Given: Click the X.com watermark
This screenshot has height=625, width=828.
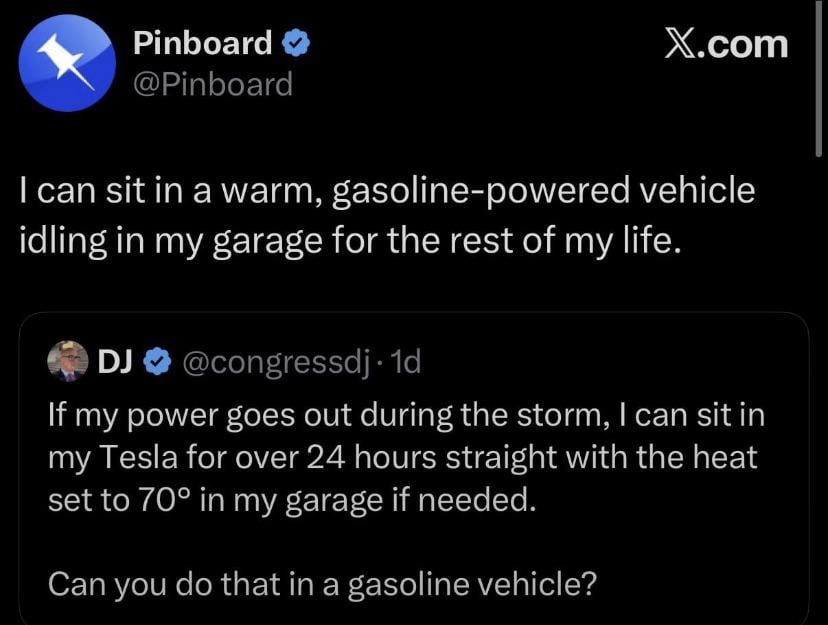Looking at the screenshot, I should (726, 44).
